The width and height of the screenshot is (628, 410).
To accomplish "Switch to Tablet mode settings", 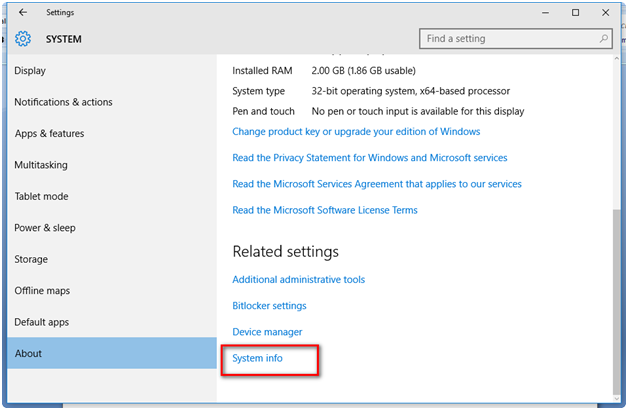I will click(41, 196).
